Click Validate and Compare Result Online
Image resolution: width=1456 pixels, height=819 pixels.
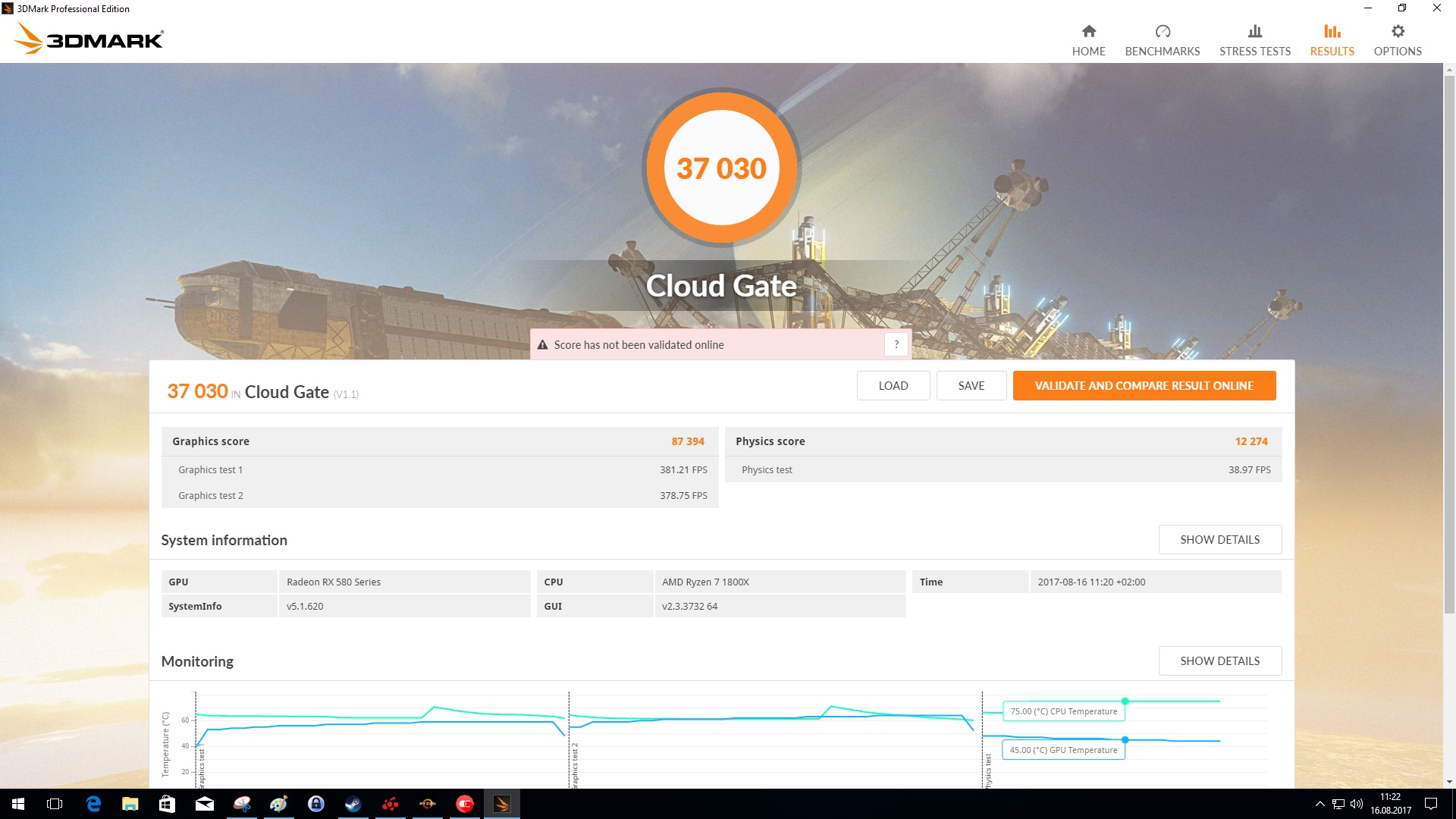(x=1144, y=385)
